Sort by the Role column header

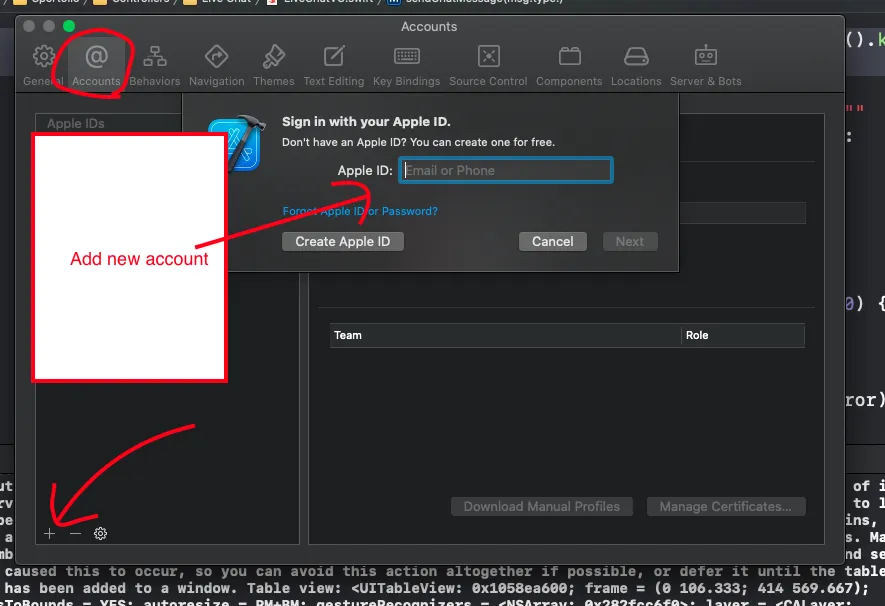[743, 335]
